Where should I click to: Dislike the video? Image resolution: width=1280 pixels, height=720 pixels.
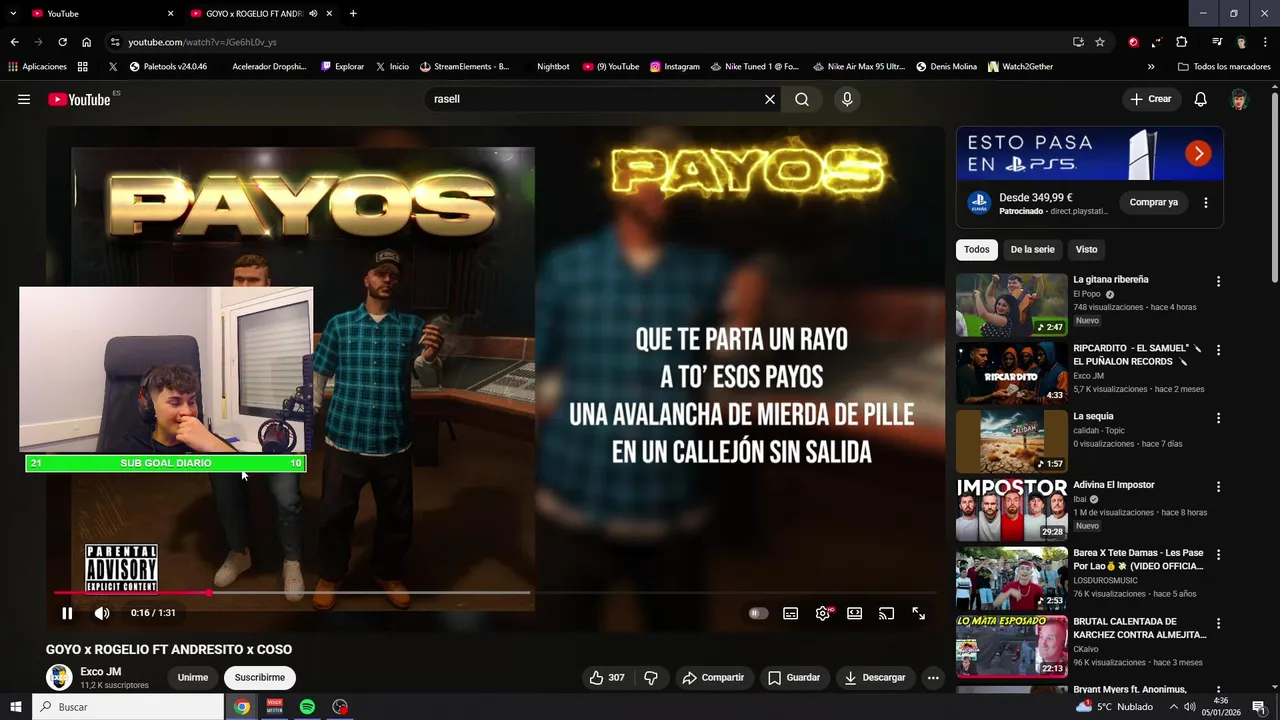[x=651, y=677]
